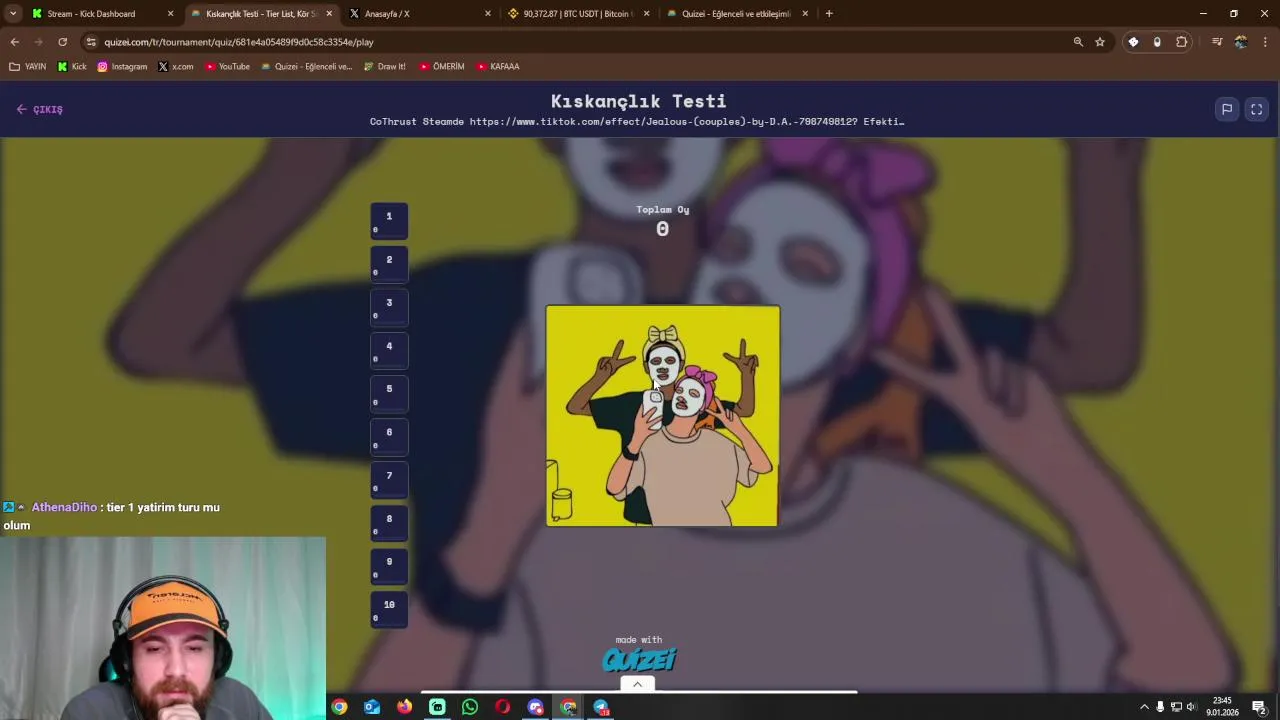The height and width of the screenshot is (720, 1280).
Task: Select tier slot 8
Action: pos(389,523)
